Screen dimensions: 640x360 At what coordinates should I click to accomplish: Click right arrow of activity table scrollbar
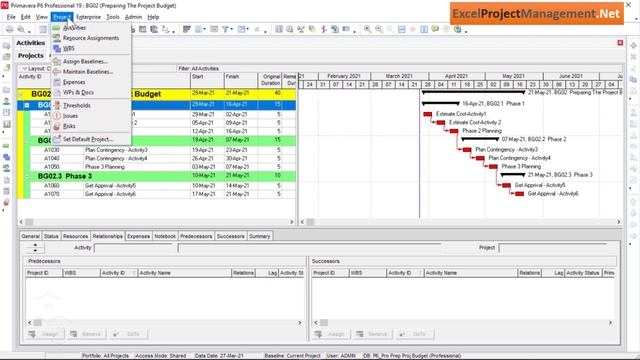coord(292,222)
